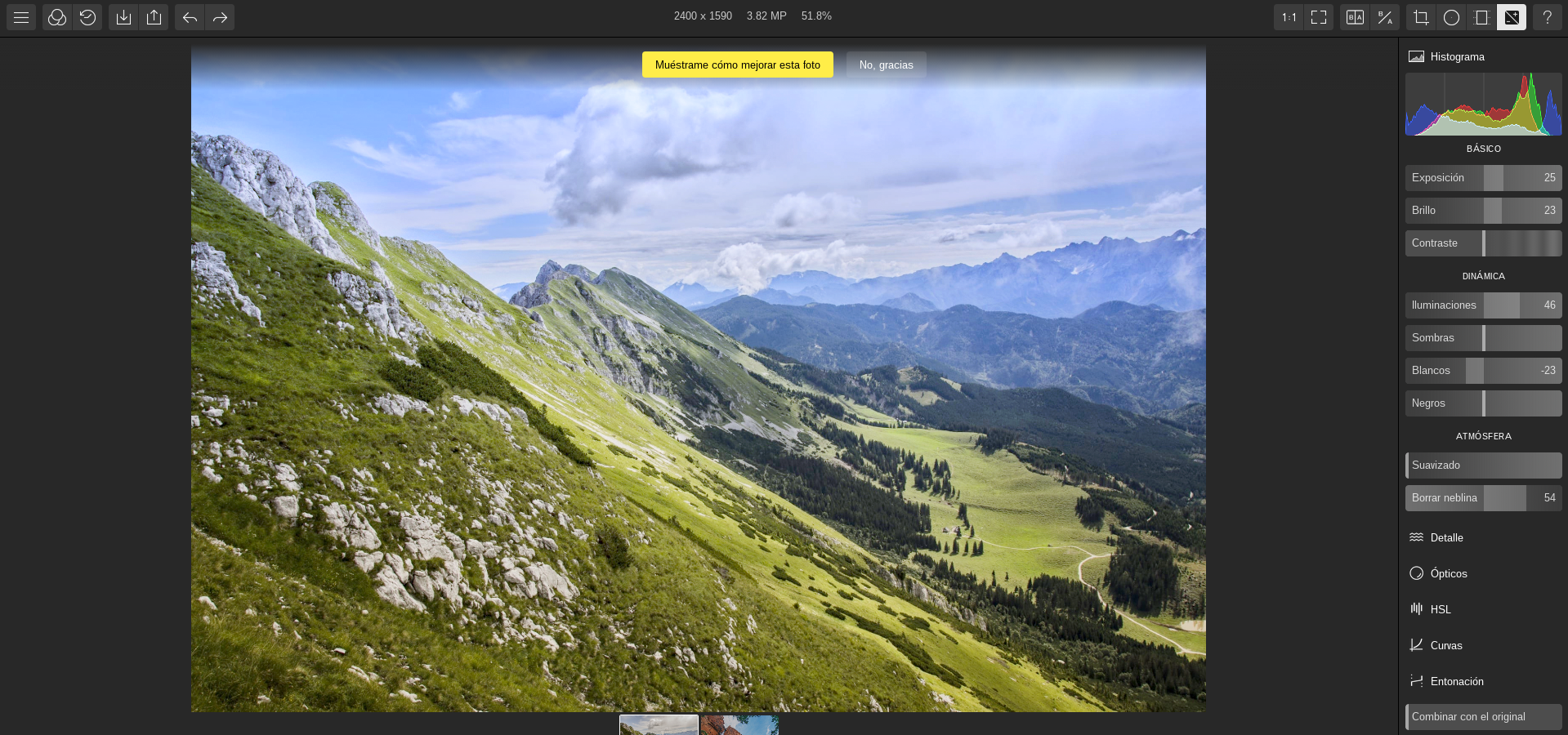Image resolution: width=1568 pixels, height=735 pixels.
Task: Toggle fullscreen canvas view
Action: pyautogui.click(x=1318, y=16)
